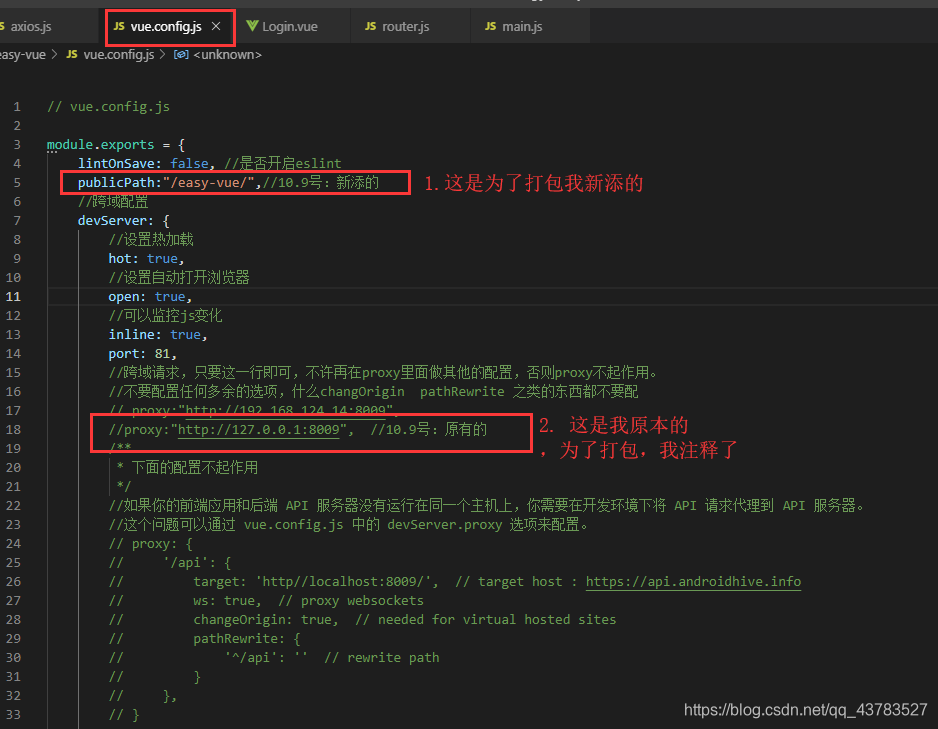This screenshot has height=729, width=938.
Task: Click the Vue icon on the Login.vue tab
Action: pos(252,26)
